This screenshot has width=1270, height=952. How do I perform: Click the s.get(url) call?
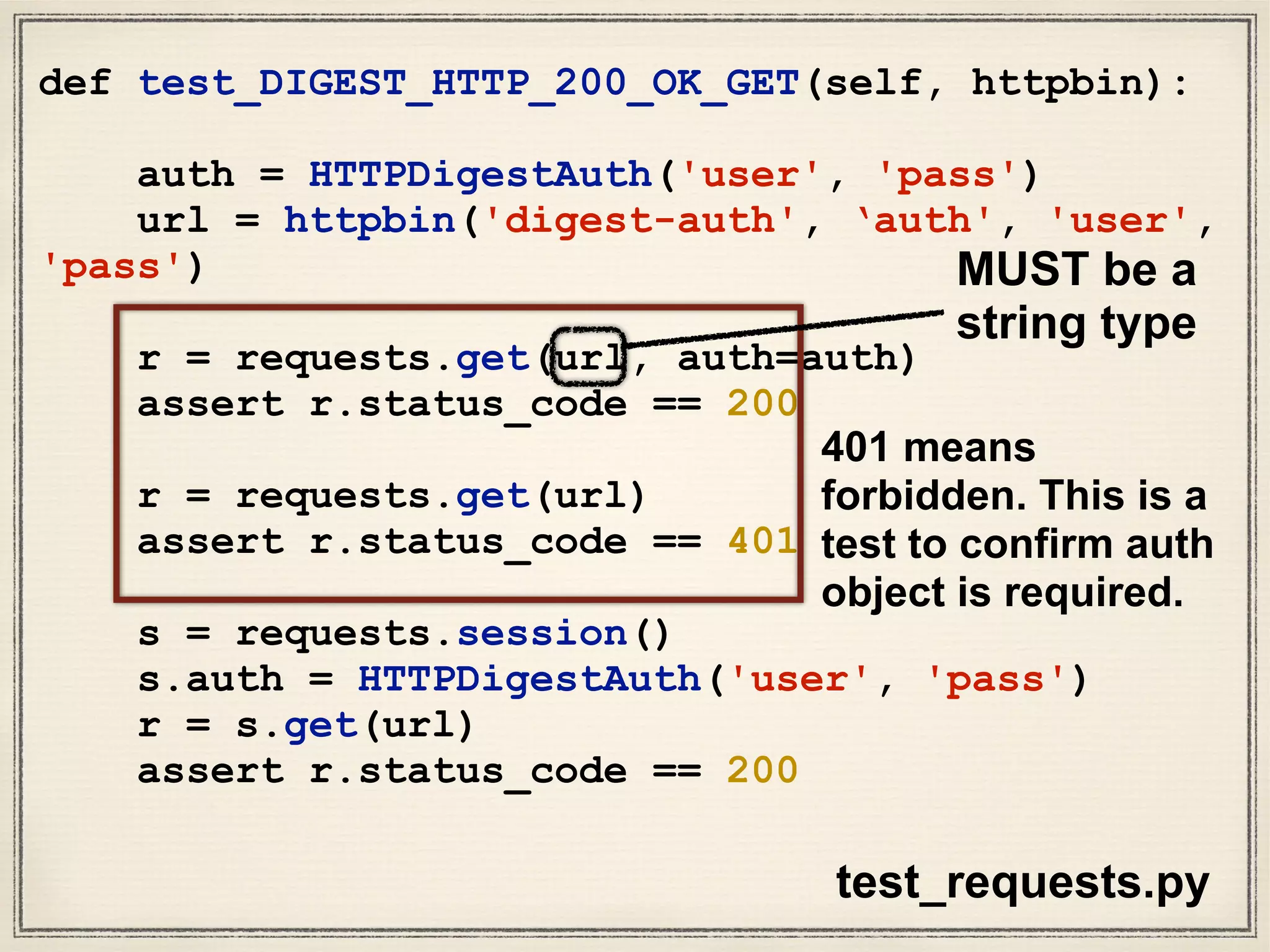point(355,725)
